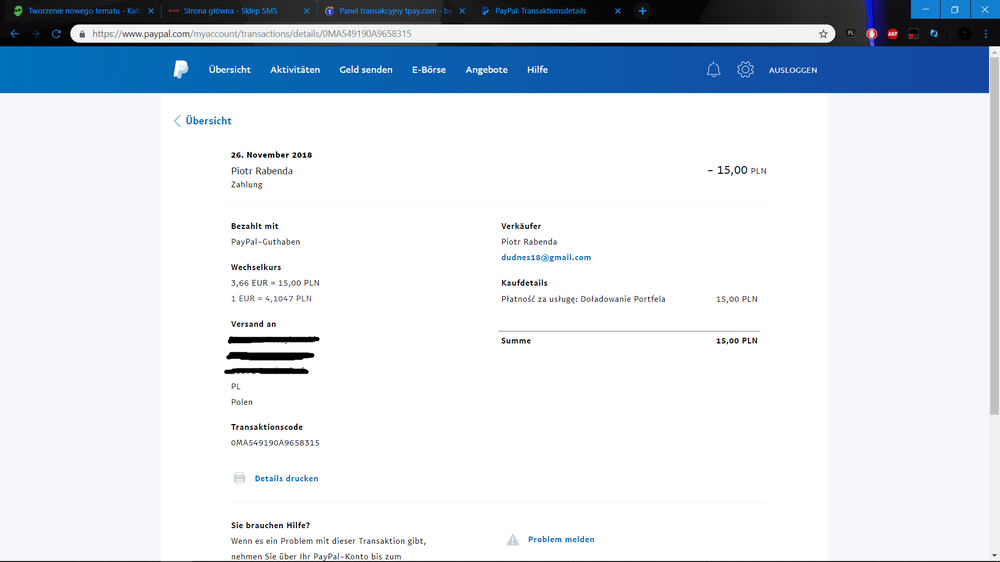This screenshot has width=1000, height=562.
Task: Open Geld senden in navigation
Action: (365, 70)
